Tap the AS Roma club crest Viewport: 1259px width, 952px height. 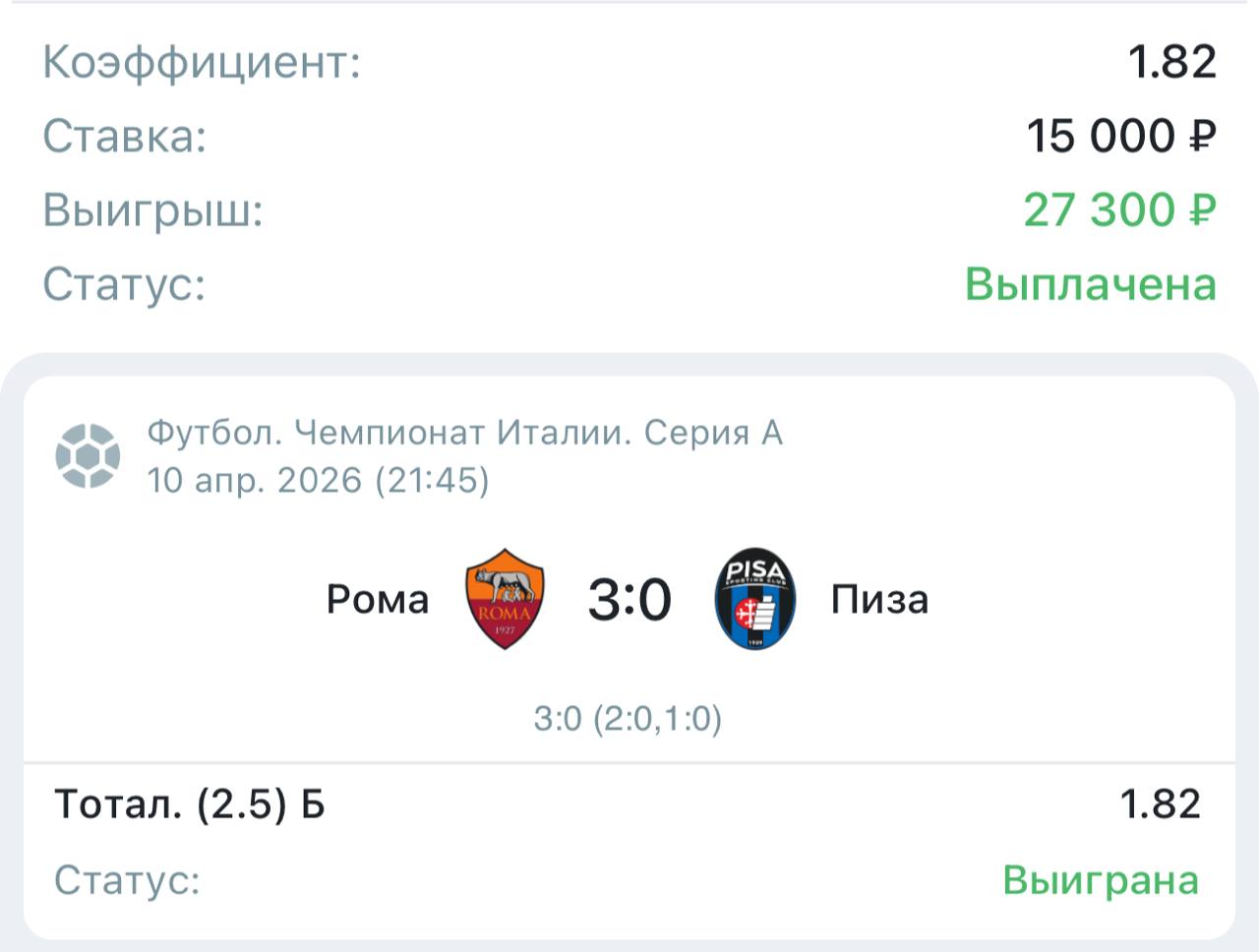(505, 599)
